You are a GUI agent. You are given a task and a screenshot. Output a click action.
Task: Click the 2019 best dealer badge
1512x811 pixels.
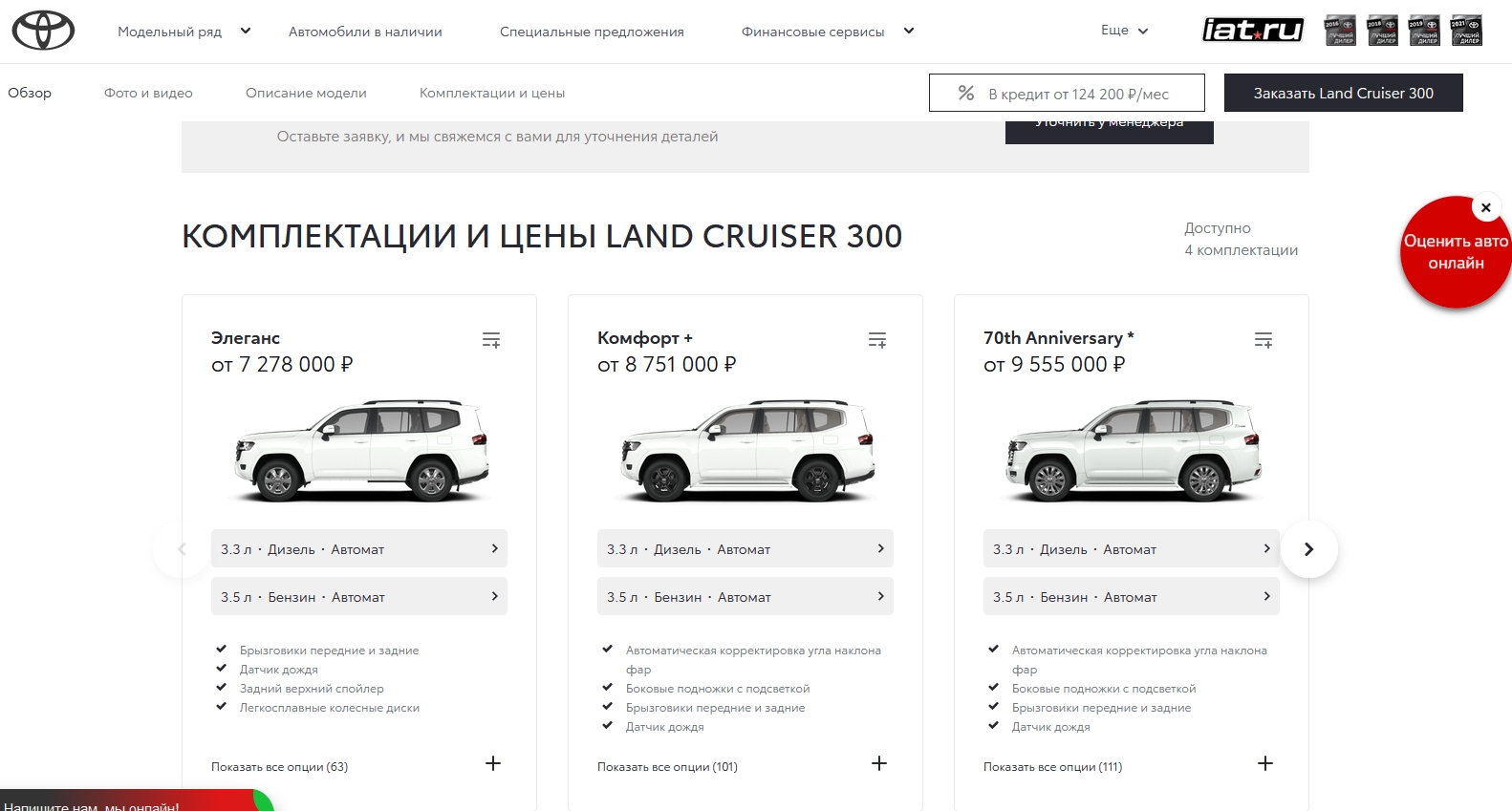point(1424,31)
